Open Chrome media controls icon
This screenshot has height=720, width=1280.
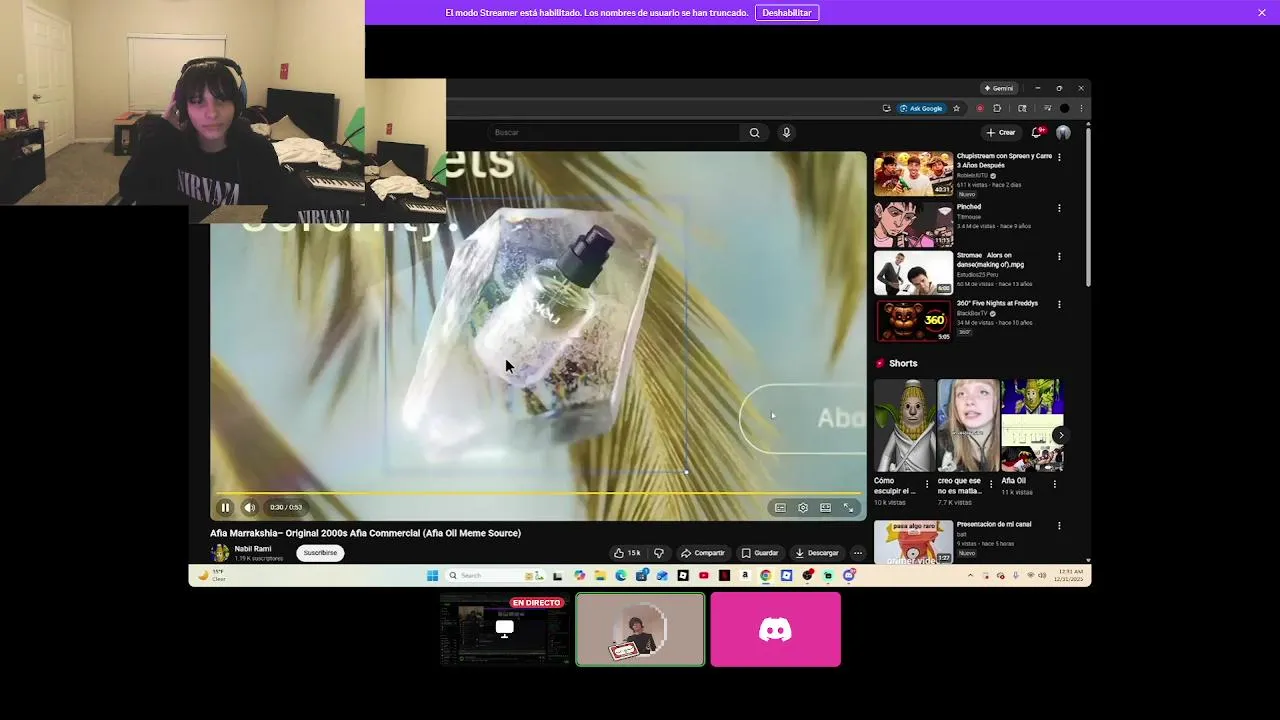[1047, 108]
